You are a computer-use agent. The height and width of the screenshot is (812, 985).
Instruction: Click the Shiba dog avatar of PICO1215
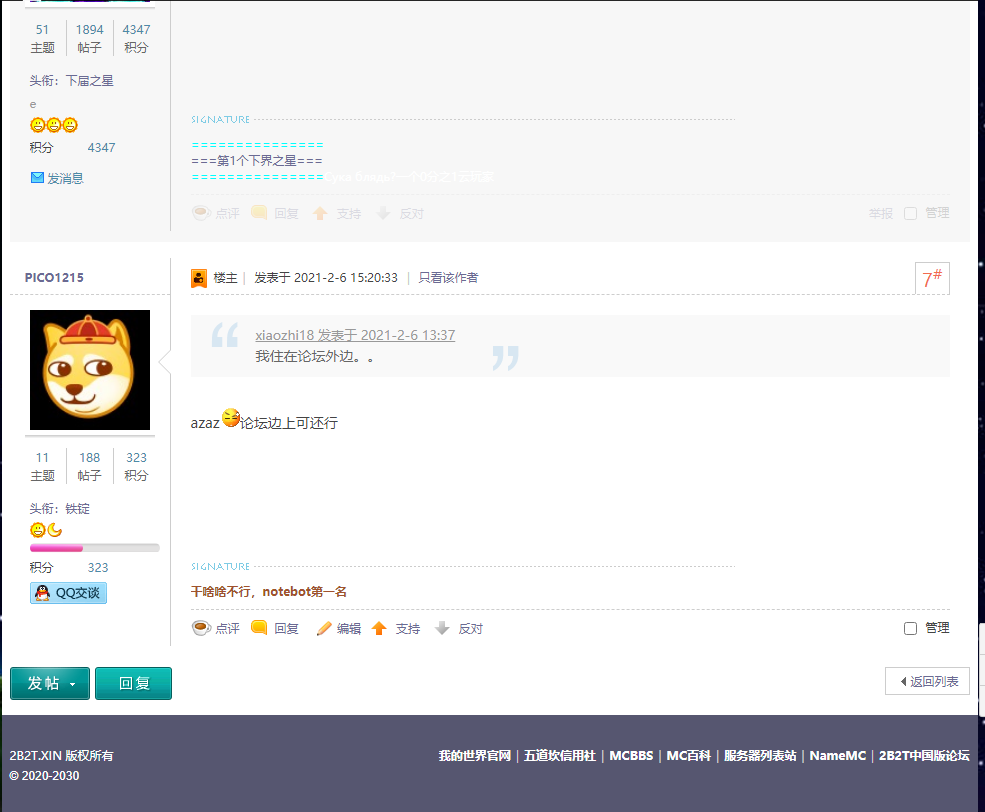90,370
